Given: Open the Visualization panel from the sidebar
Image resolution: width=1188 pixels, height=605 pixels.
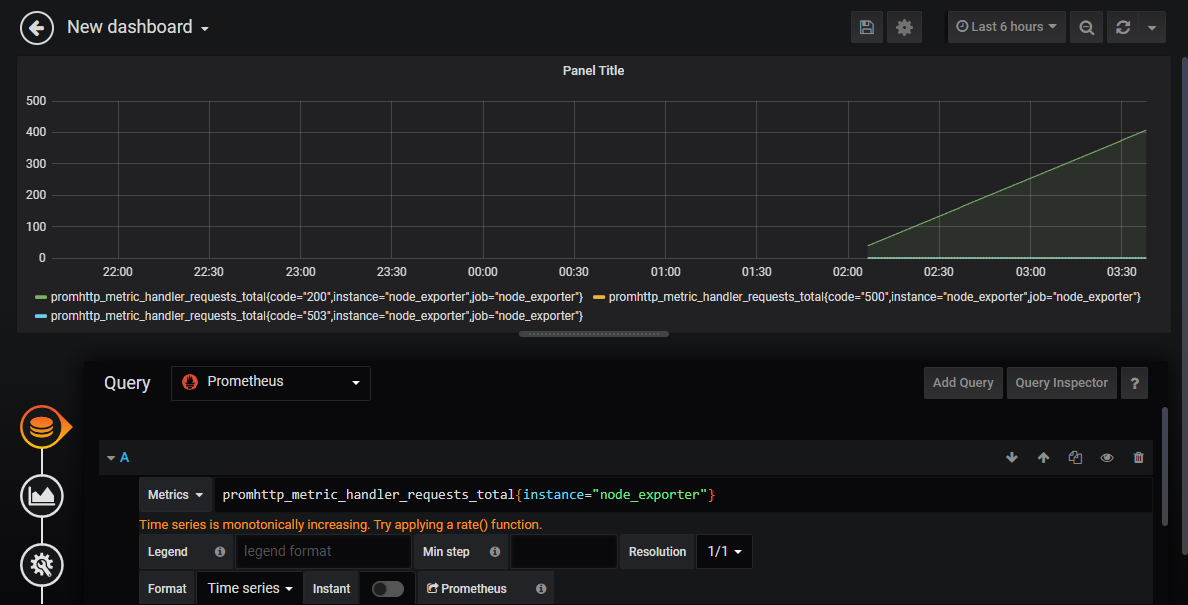Looking at the screenshot, I should 42,495.
